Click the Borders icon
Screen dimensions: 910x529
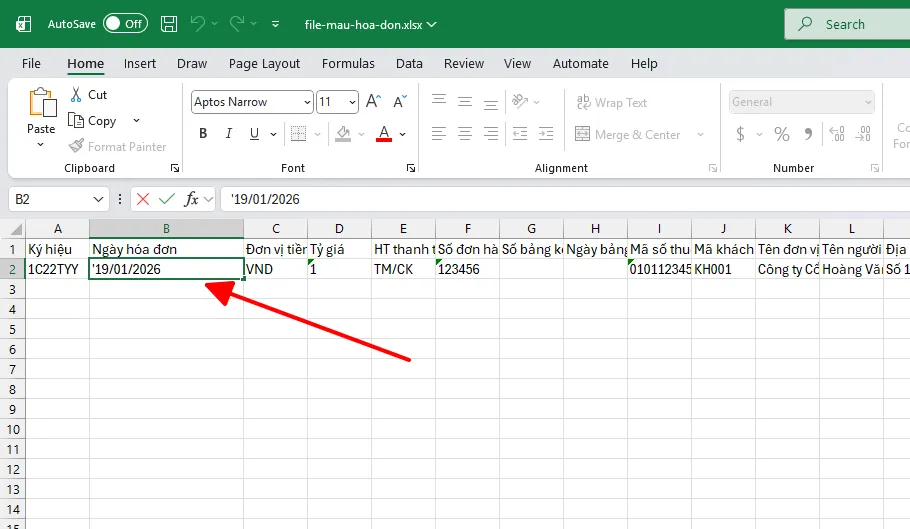coord(298,134)
